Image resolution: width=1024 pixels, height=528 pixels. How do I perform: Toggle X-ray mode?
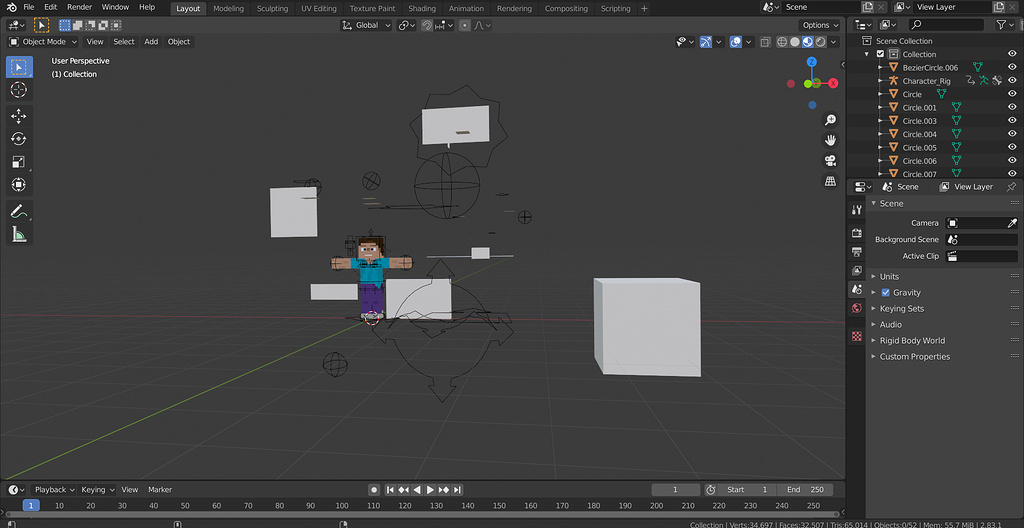tap(765, 42)
